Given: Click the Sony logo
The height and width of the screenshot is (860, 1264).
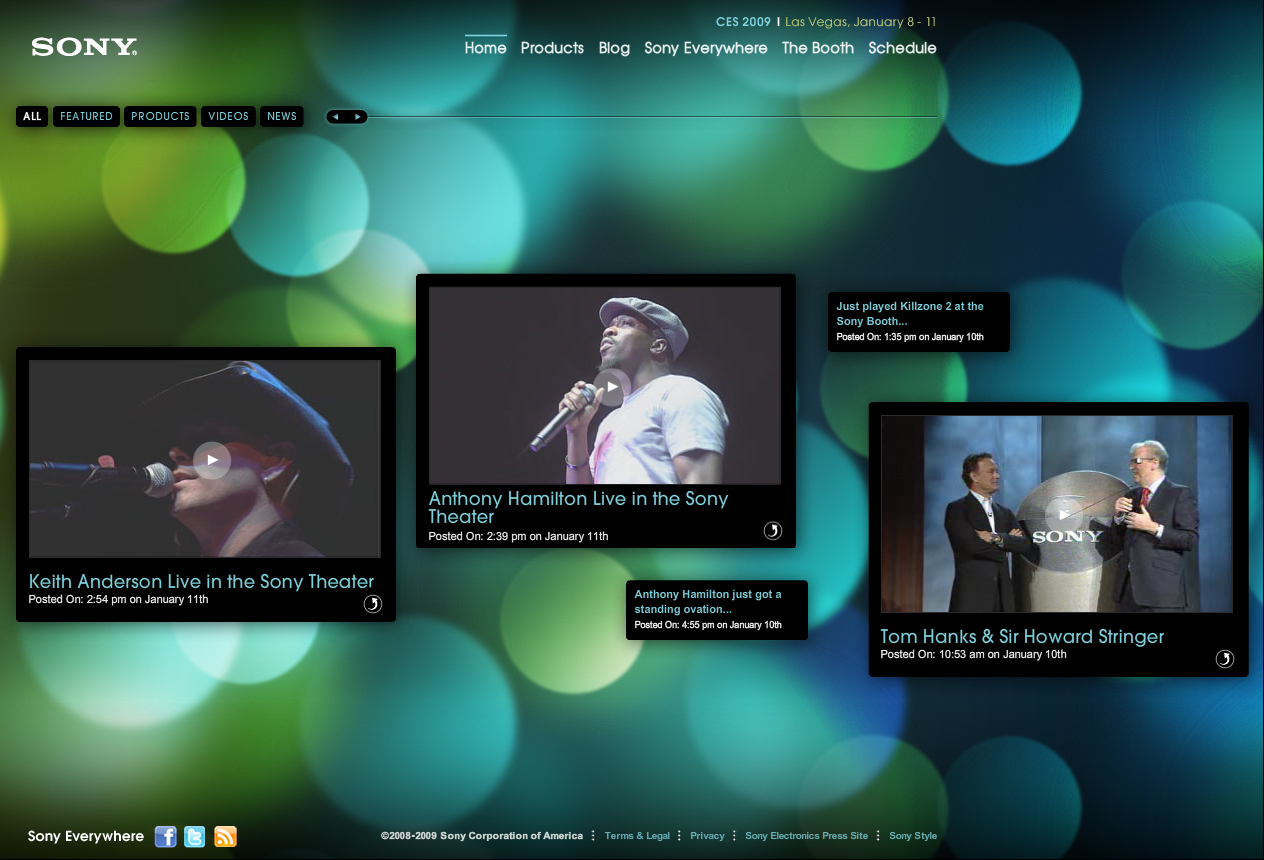Looking at the screenshot, I should click(84, 47).
